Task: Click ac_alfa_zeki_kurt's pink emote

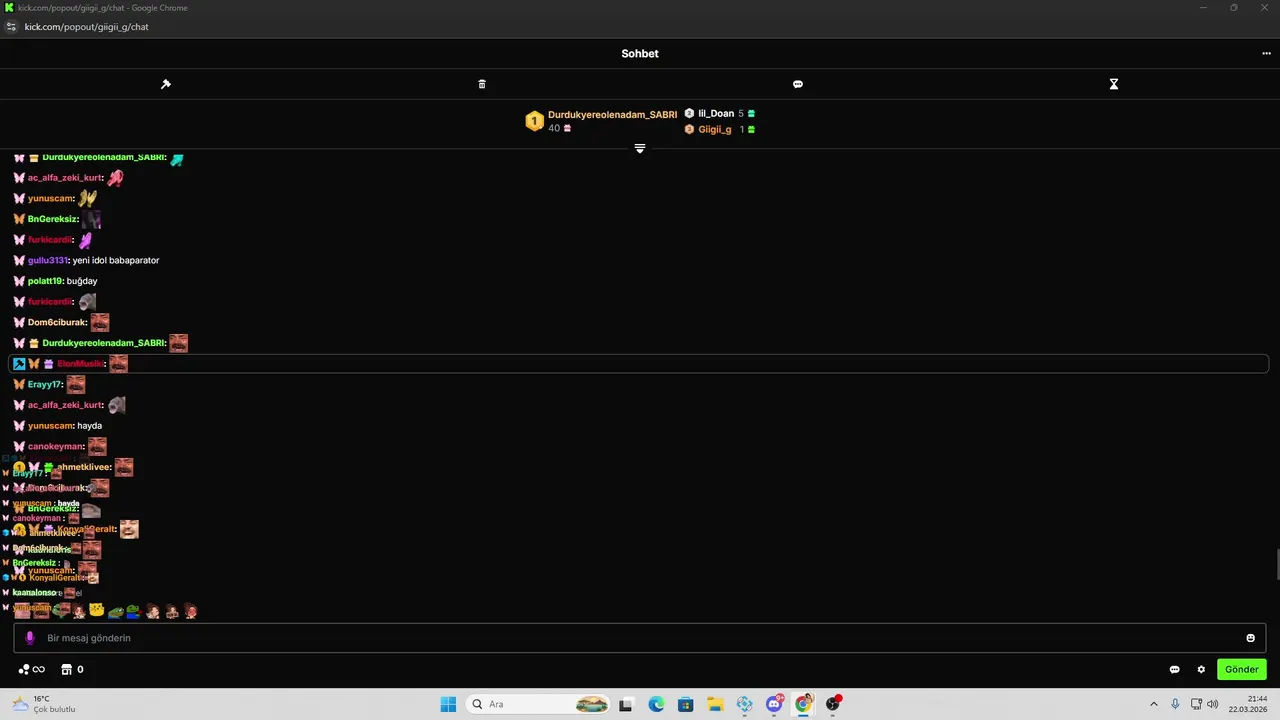Action: [x=115, y=178]
